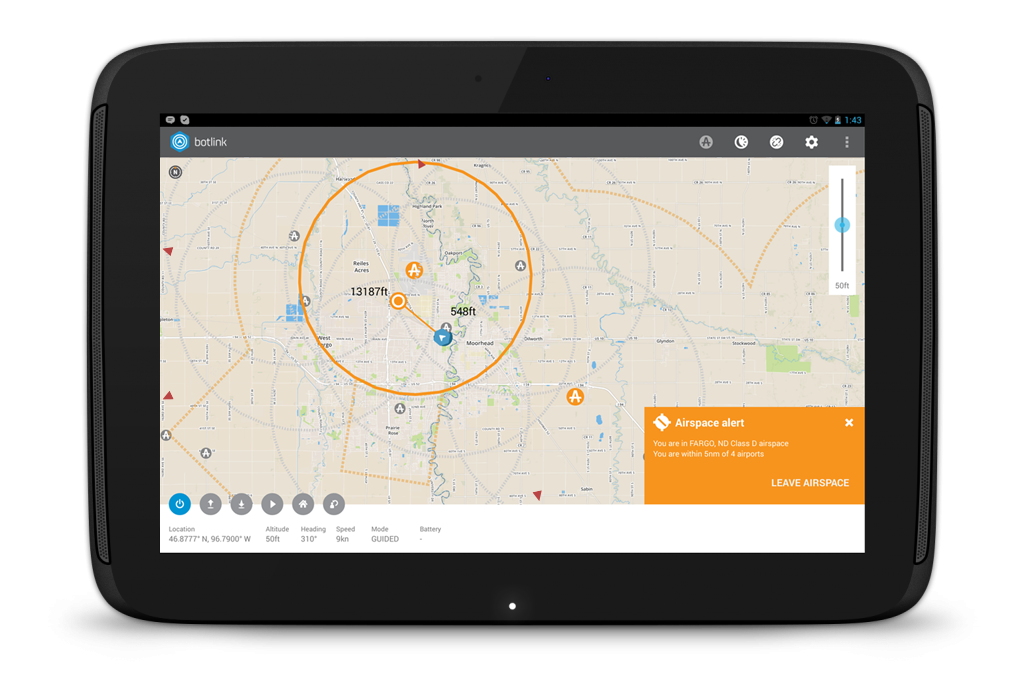
Task: Tap the clock-like toolbar icon
Action: (741, 142)
